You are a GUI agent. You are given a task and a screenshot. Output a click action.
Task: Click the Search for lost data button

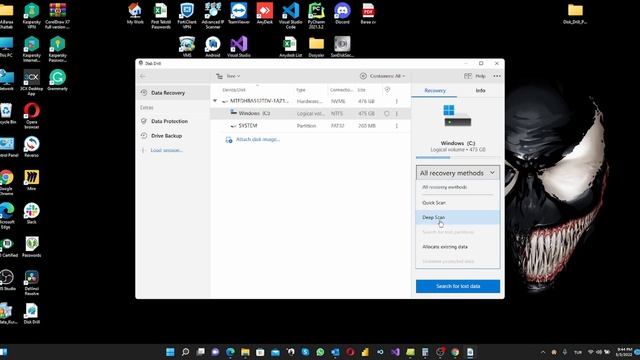(x=458, y=286)
